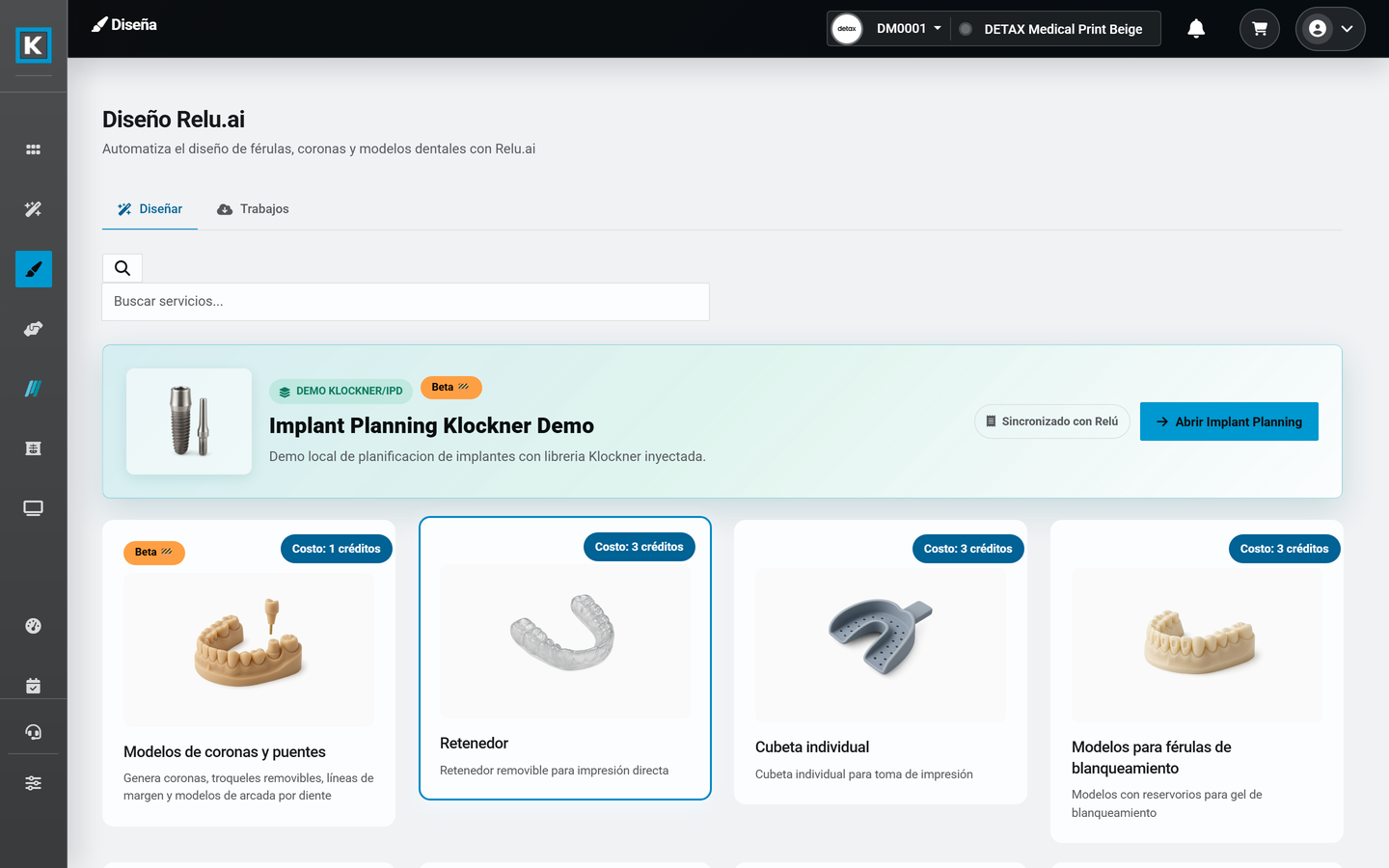Screen dimensions: 1389x868
Task: Open the magic wand sidebar icon
Action: 34,209
